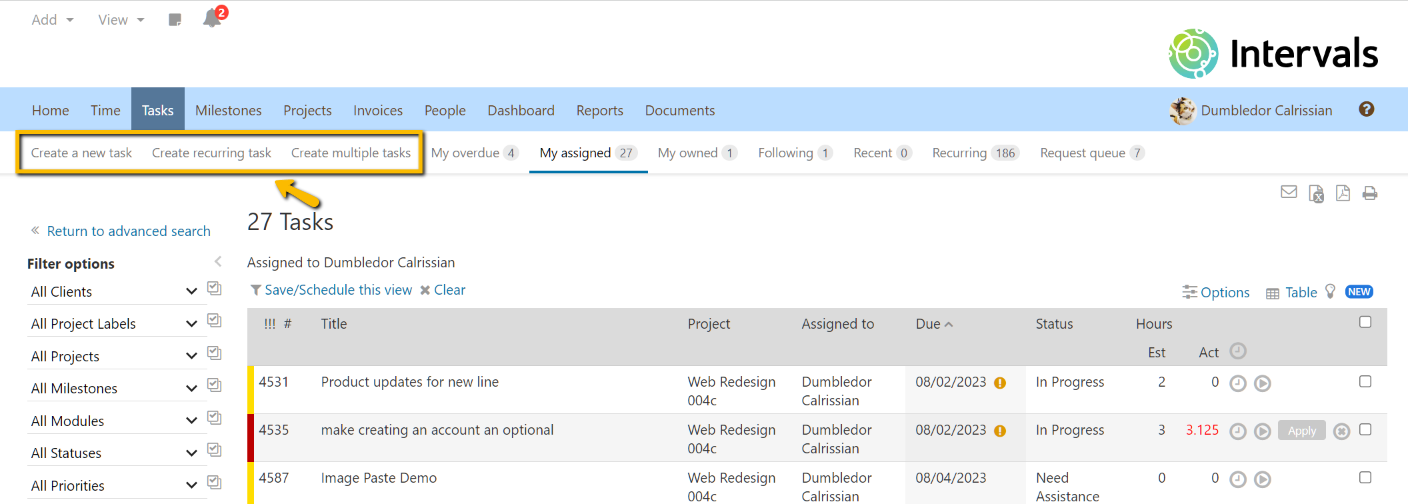Click Save/Schedule this view link
The image size is (1408, 504).
[331, 290]
